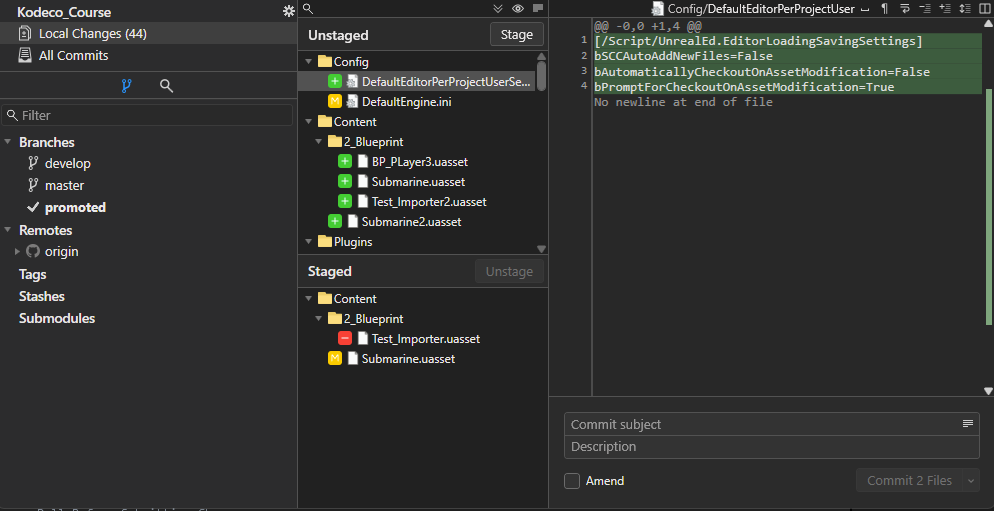
Task: Collapse the unstaged 2_Blueprint folder
Action: [319, 142]
